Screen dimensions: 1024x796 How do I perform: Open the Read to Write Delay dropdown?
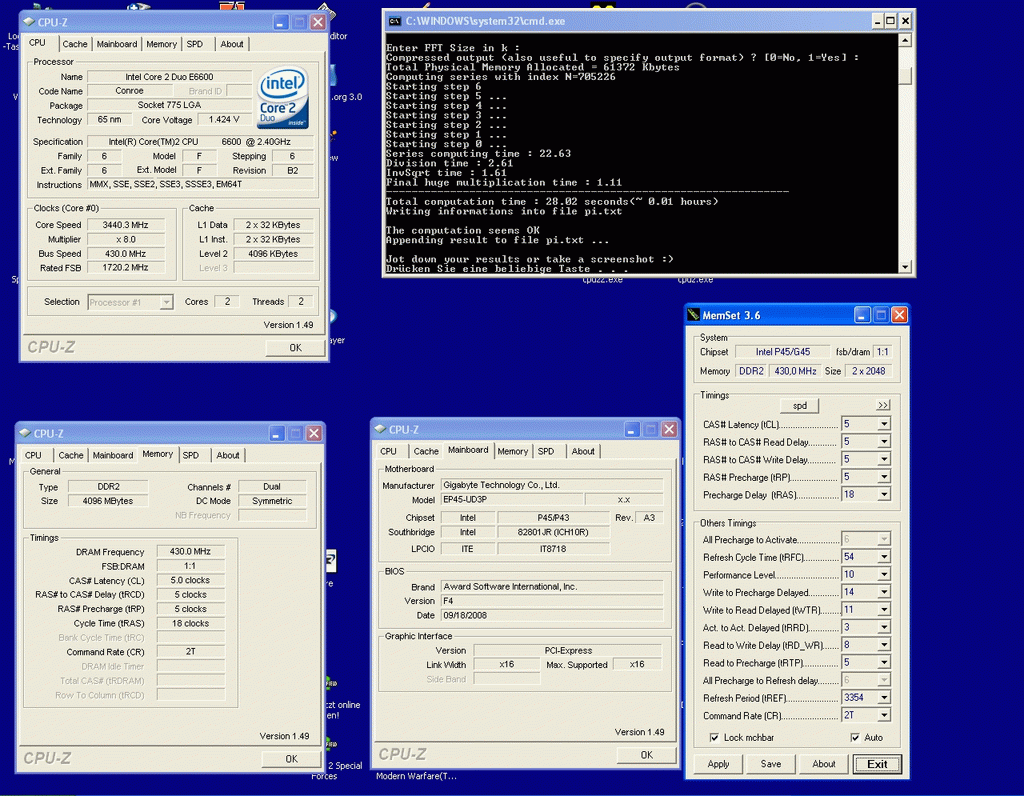coord(884,645)
